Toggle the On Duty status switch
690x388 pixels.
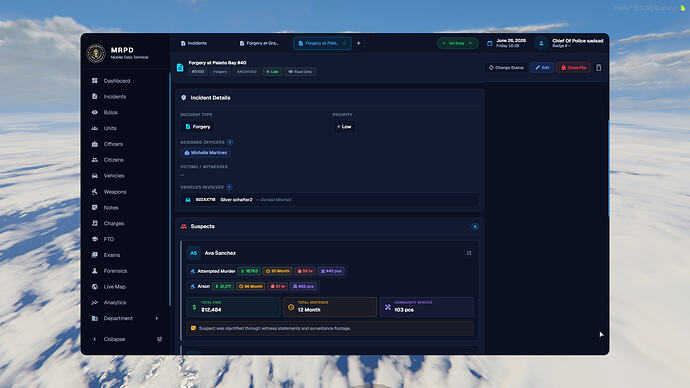coord(457,43)
